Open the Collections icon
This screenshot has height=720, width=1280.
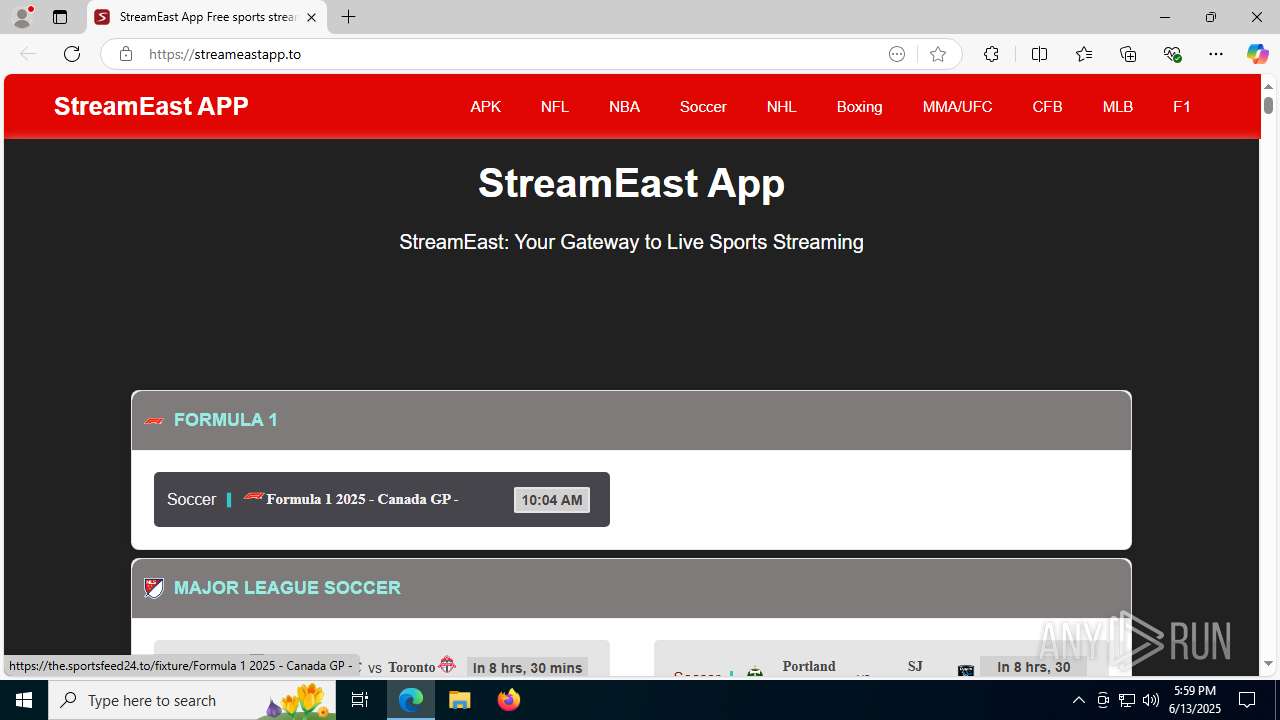(x=1128, y=54)
